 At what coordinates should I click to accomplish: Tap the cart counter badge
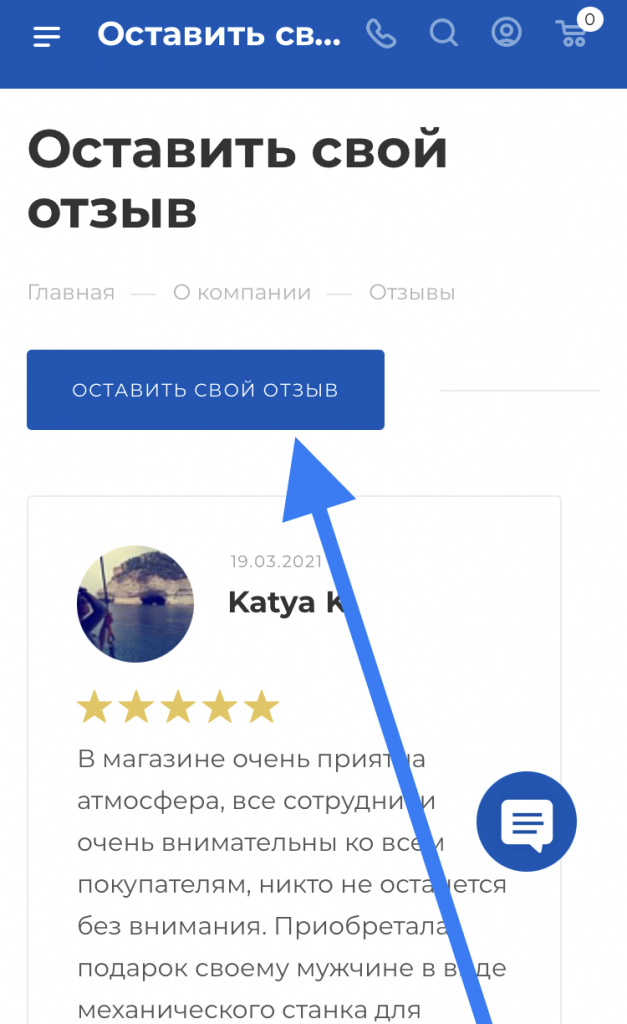point(590,20)
